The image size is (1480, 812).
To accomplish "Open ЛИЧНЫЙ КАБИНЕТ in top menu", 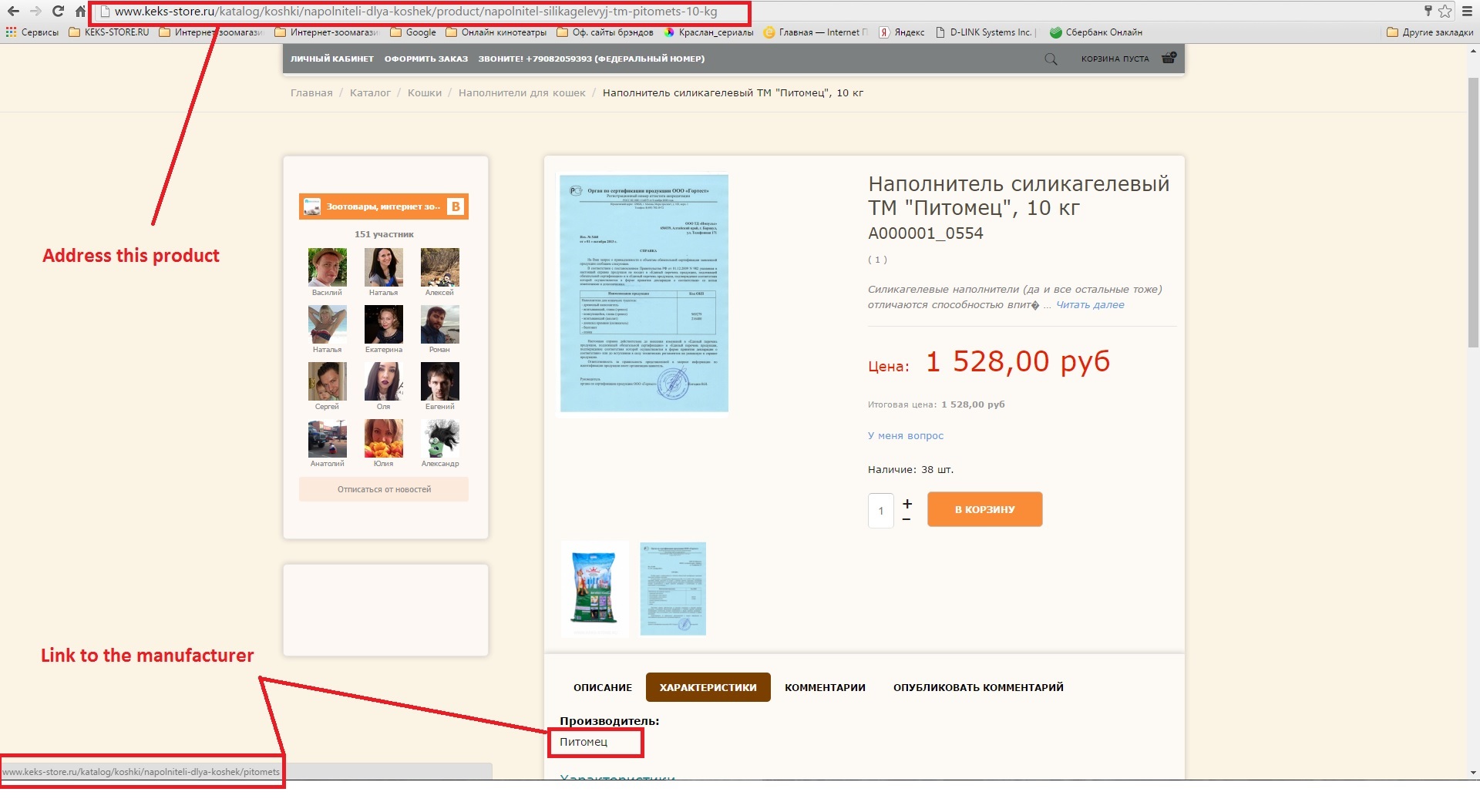I will pyautogui.click(x=332, y=59).
